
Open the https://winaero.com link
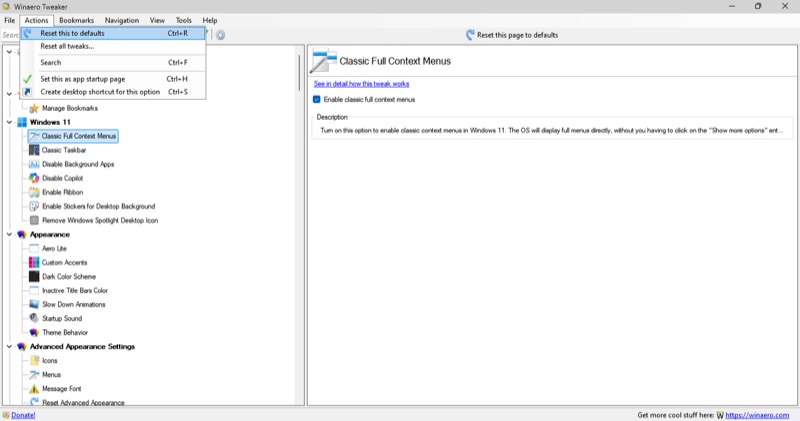(x=757, y=415)
